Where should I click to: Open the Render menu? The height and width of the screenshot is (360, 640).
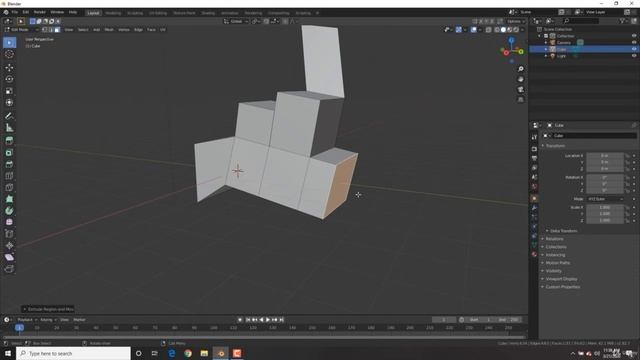point(40,12)
